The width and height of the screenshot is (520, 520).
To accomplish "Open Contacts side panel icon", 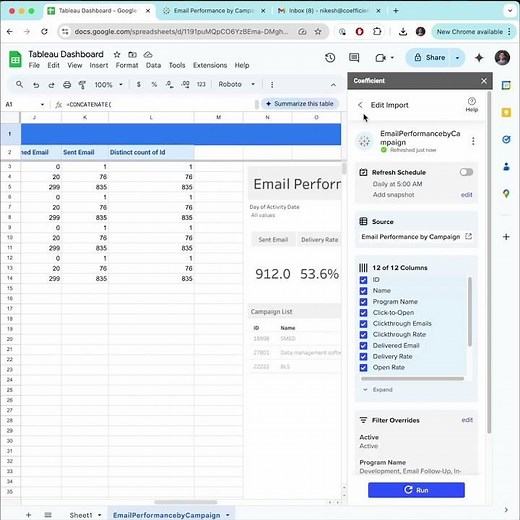I will [x=506, y=166].
